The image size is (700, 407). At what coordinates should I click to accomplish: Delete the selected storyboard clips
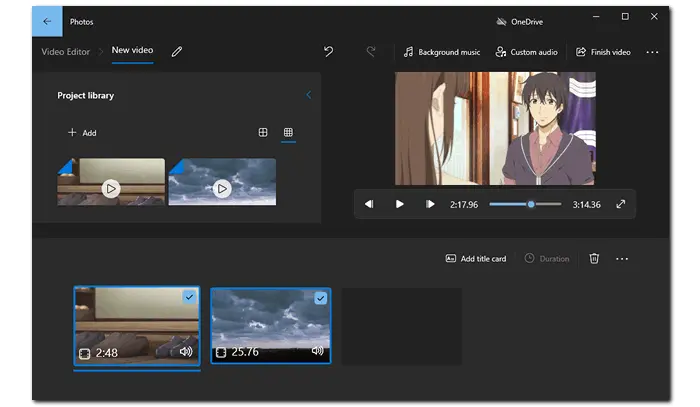pyautogui.click(x=594, y=259)
